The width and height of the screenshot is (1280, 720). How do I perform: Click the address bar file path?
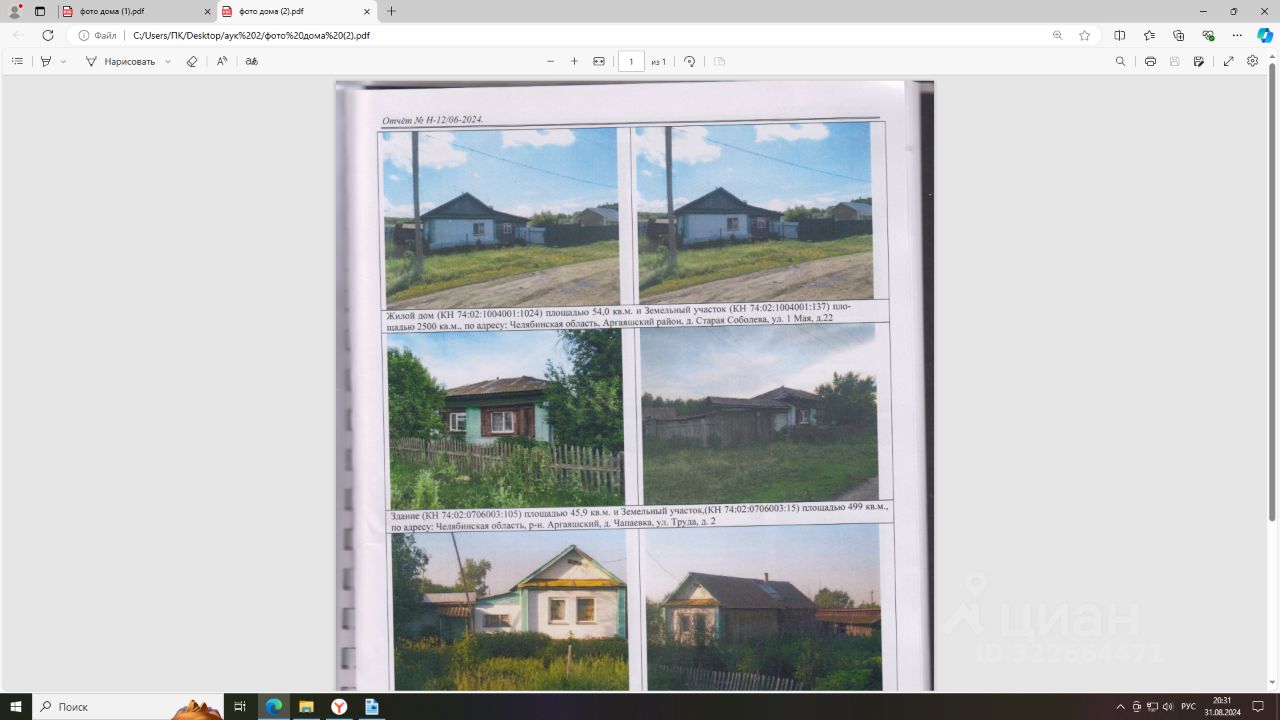pos(251,35)
